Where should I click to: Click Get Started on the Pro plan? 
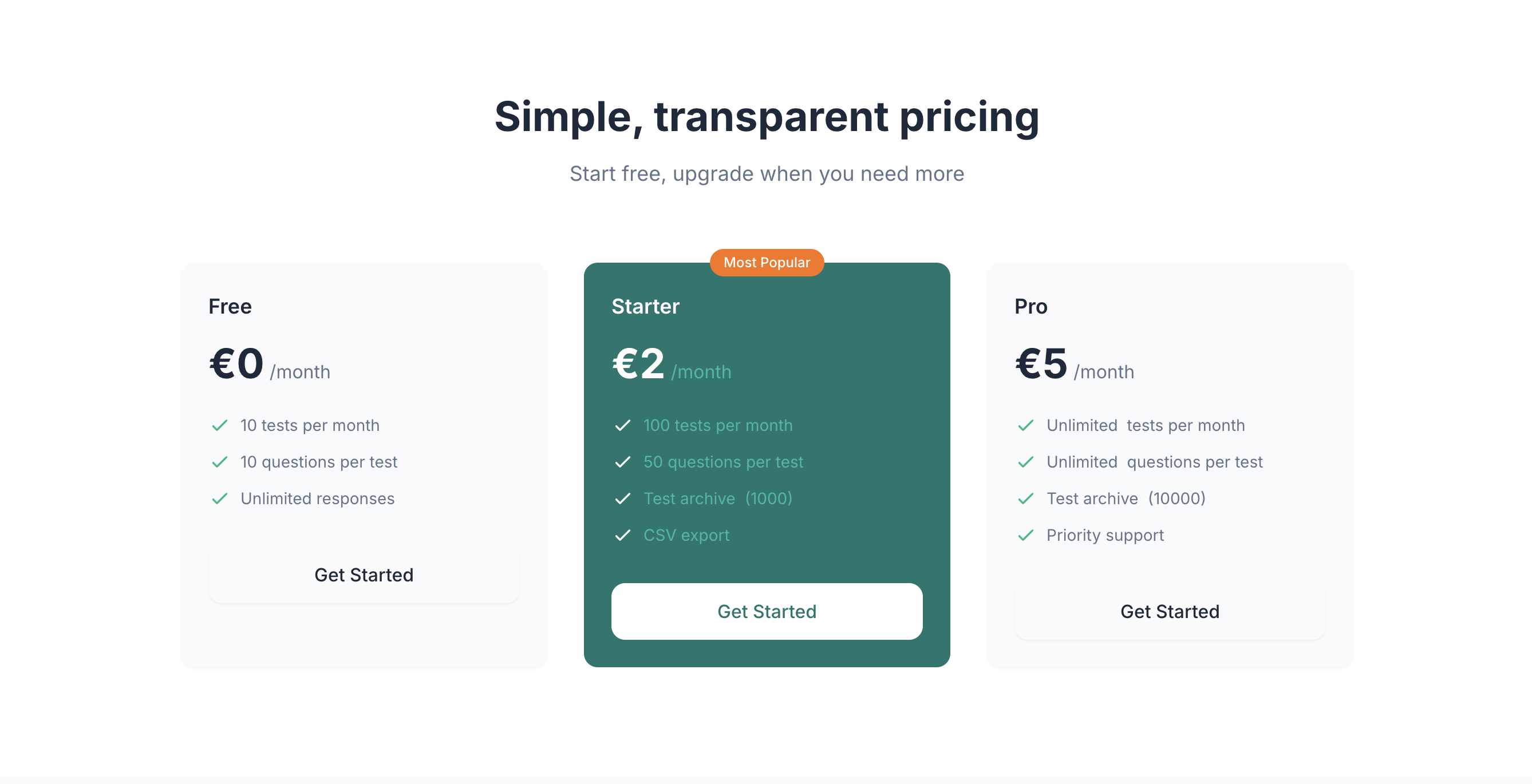click(1169, 611)
